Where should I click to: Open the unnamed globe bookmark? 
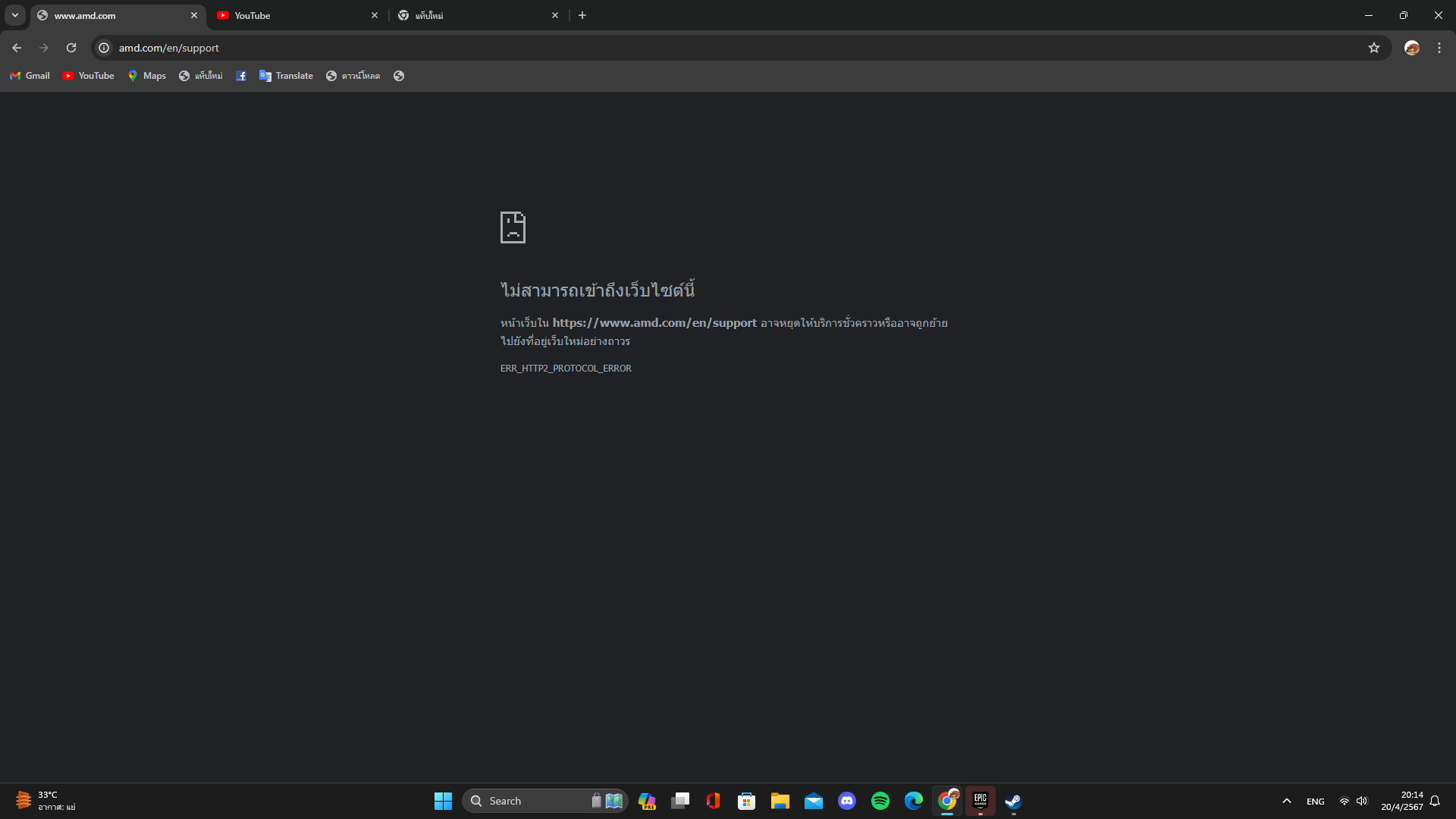pyautogui.click(x=399, y=76)
